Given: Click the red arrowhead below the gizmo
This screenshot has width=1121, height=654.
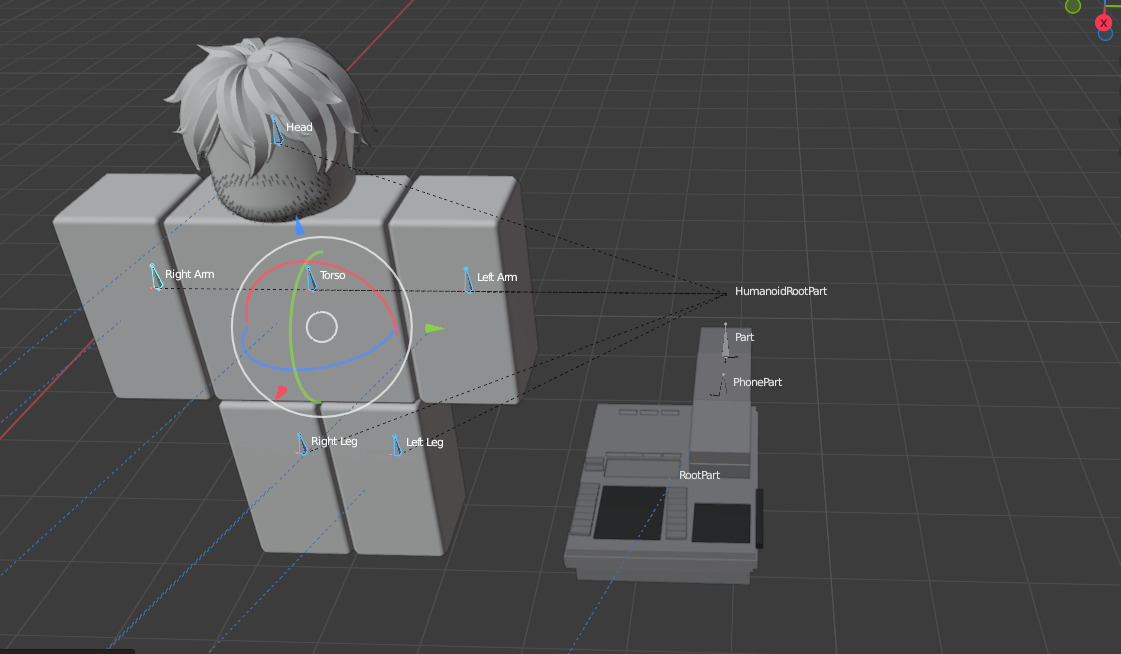Looking at the screenshot, I should 281,392.
